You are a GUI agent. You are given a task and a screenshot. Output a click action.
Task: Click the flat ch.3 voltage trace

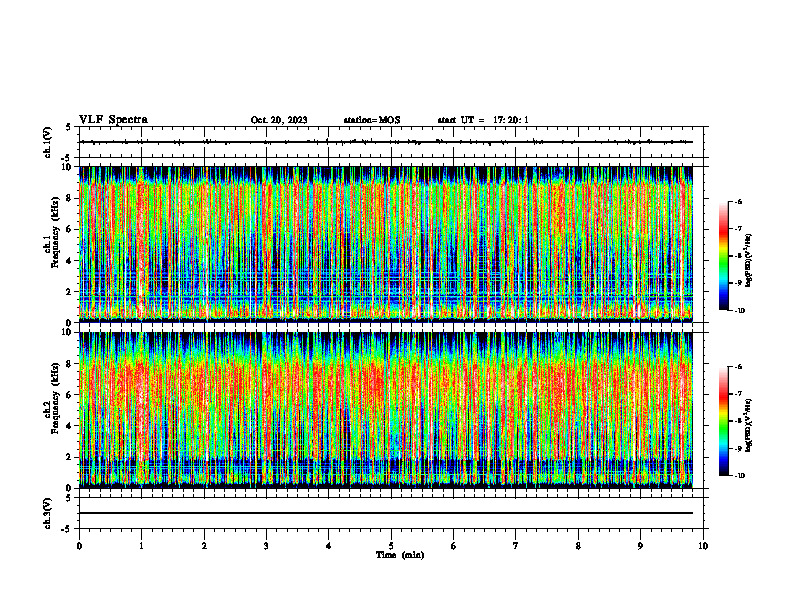pos(386,513)
